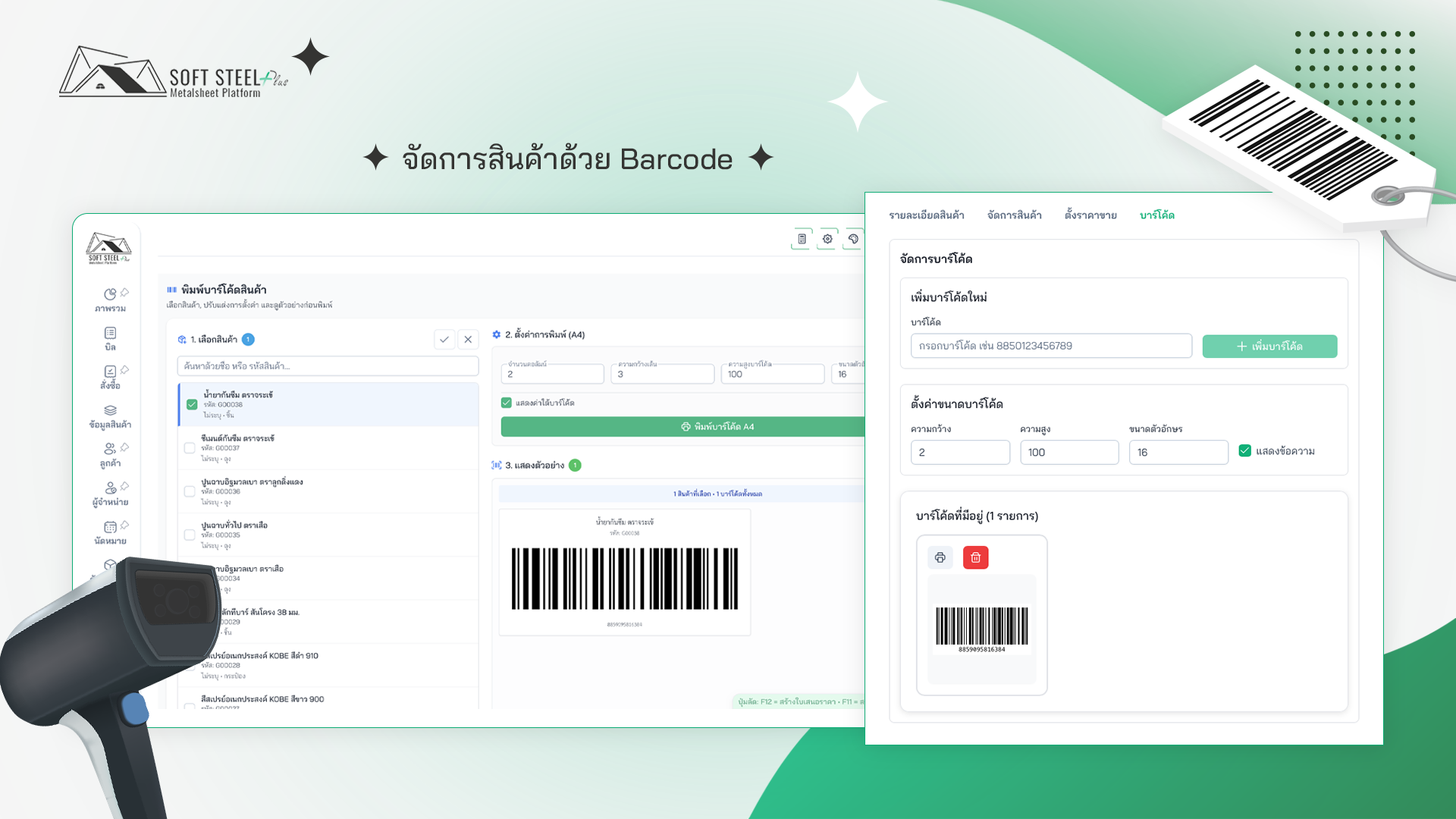Click the select-all checkmark icon button
Image resolution: width=1456 pixels, height=819 pixels.
click(x=444, y=340)
